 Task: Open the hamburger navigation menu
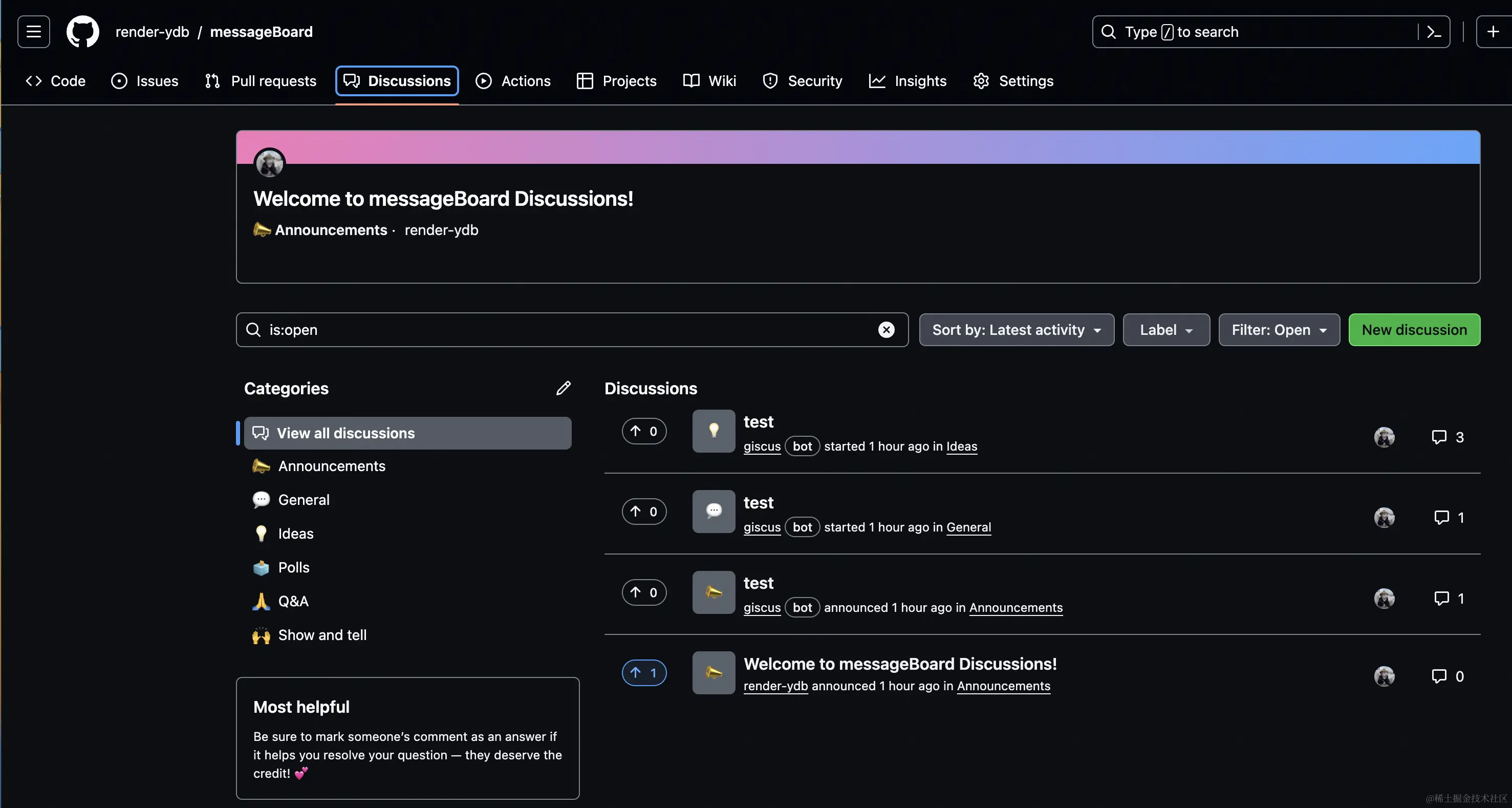pyautogui.click(x=33, y=32)
